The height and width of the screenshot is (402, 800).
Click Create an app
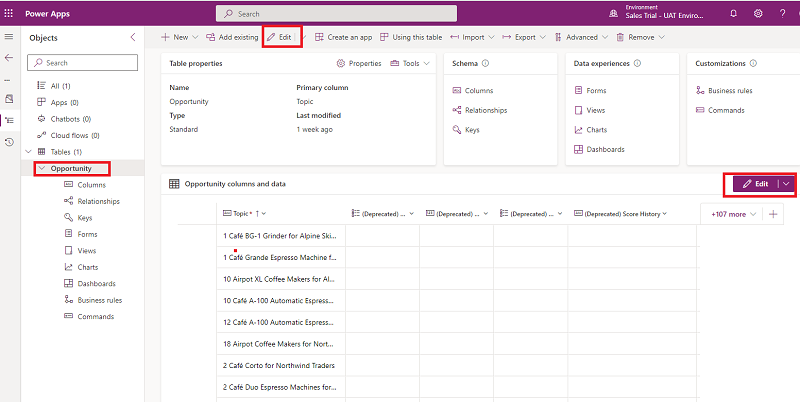tap(343, 37)
